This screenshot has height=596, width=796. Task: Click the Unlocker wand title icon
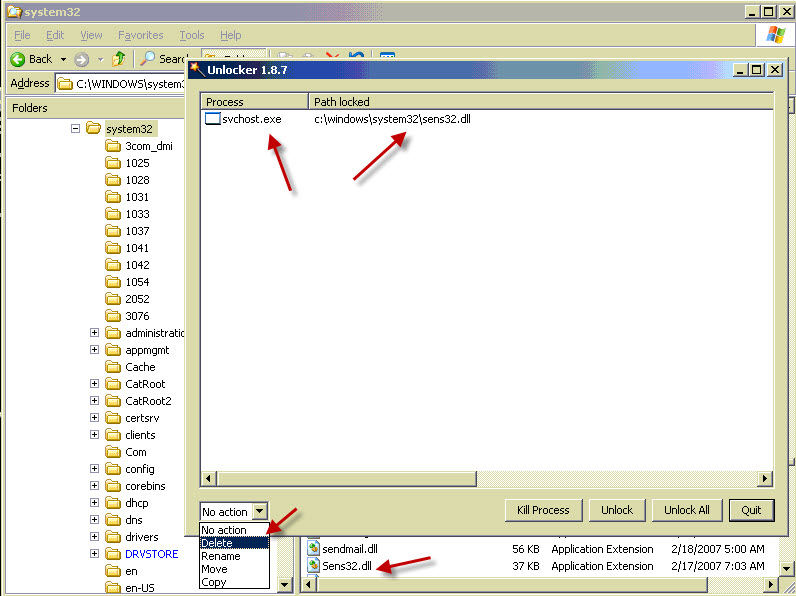(x=197, y=69)
